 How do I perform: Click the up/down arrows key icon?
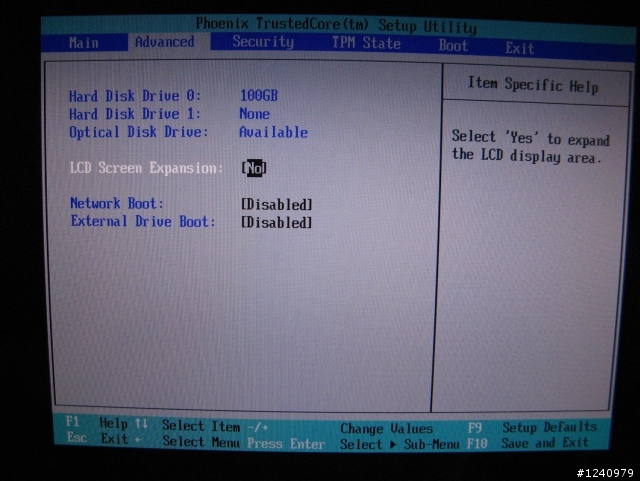click(x=141, y=424)
